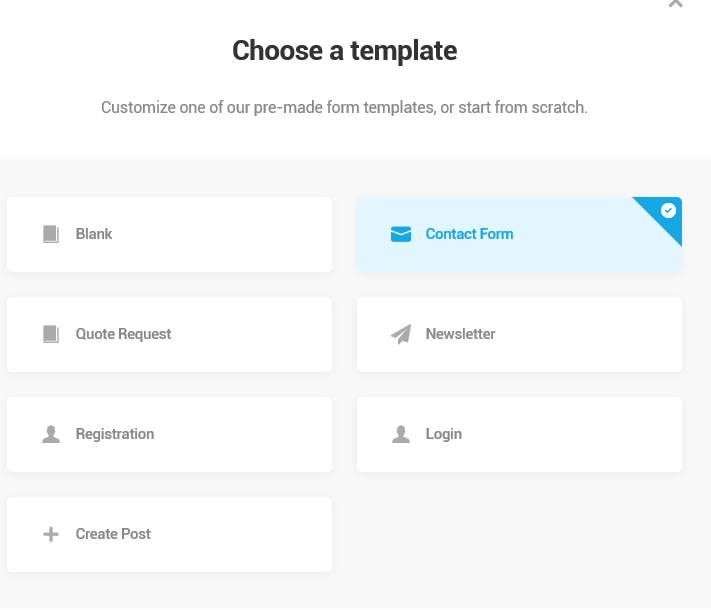Pick the Create Post template card
Image resolution: width=711 pixels, height=610 pixels.
[x=169, y=534]
